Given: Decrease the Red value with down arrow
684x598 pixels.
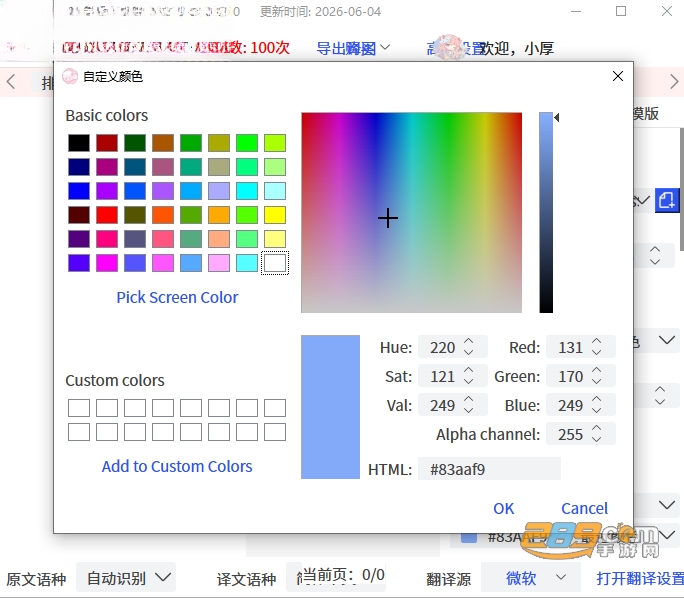Looking at the screenshot, I should pos(597,352).
